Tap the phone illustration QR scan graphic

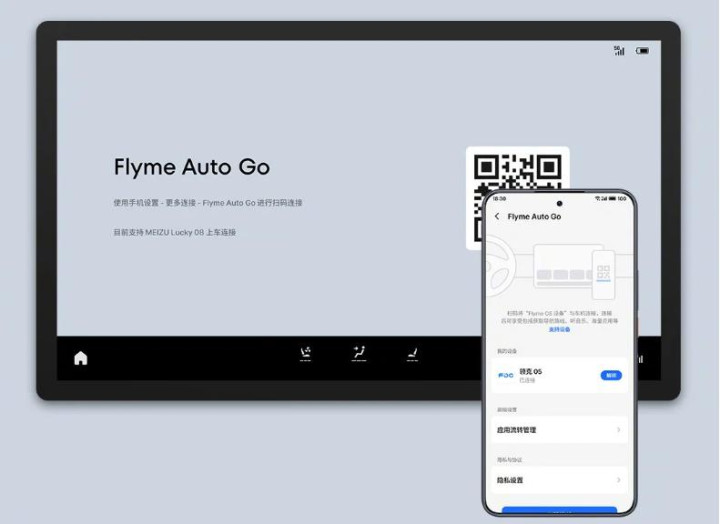tap(603, 273)
